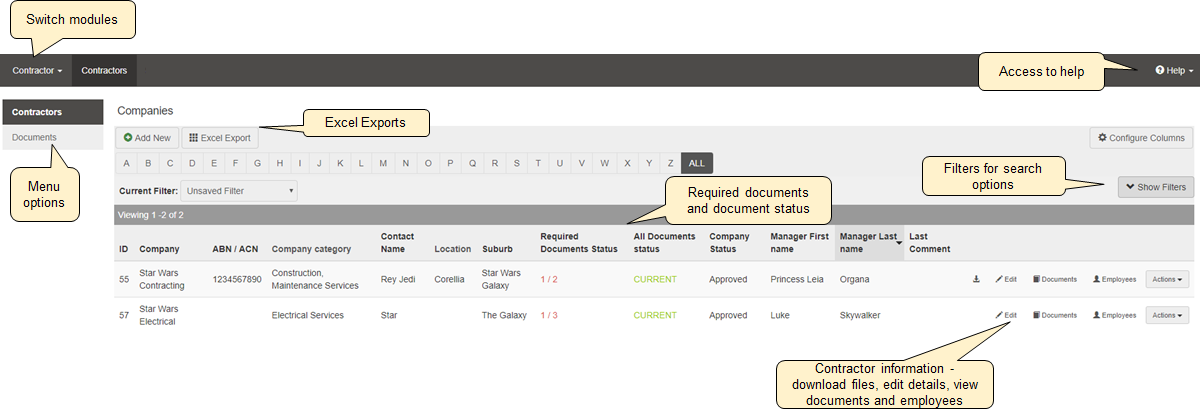Open the Help menu
This screenshot has width=1202, height=417.
1174,71
